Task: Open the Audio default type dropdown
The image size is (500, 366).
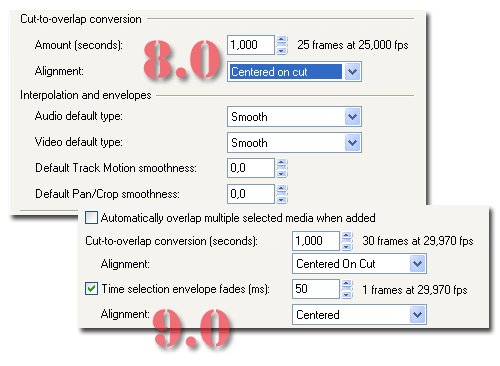Action: 294,117
